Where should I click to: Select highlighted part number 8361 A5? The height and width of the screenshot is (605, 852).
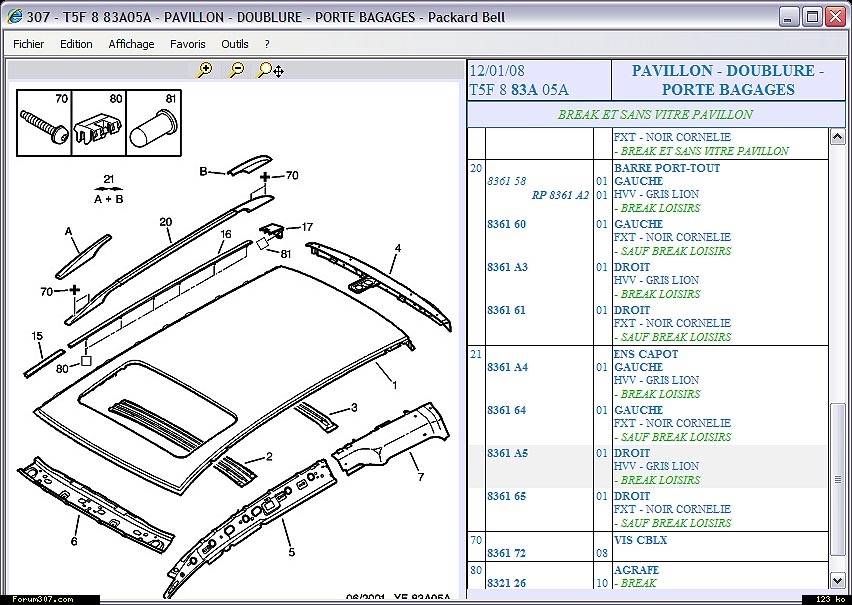(508, 453)
